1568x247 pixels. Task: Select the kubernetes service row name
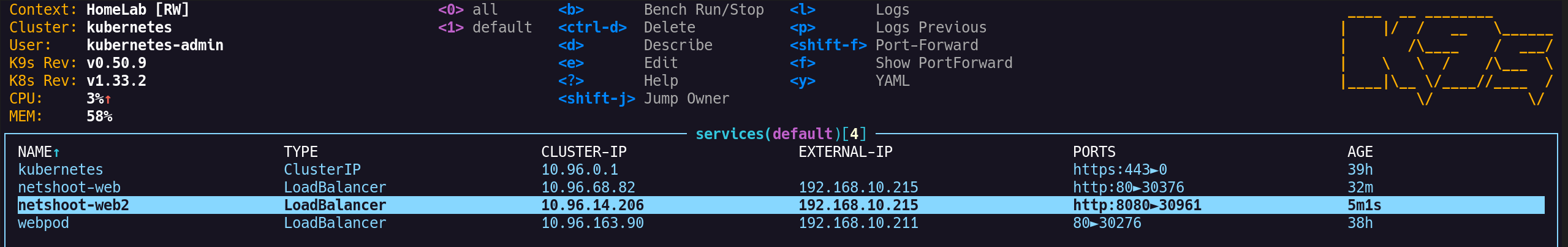(60, 170)
